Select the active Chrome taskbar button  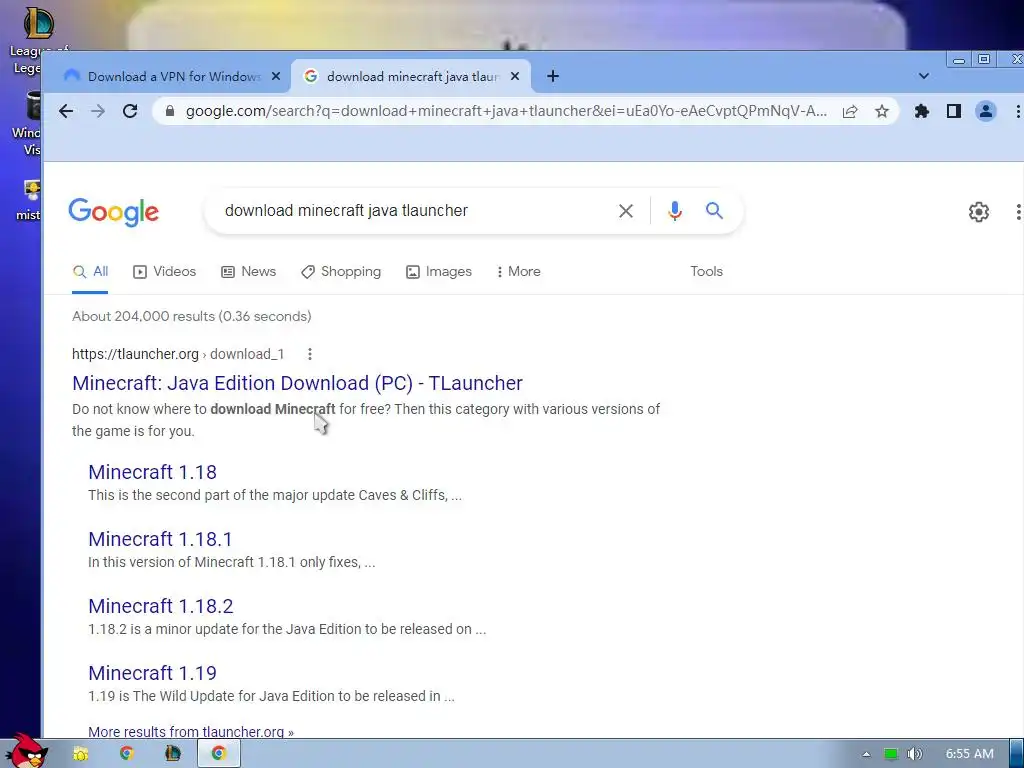(219, 754)
